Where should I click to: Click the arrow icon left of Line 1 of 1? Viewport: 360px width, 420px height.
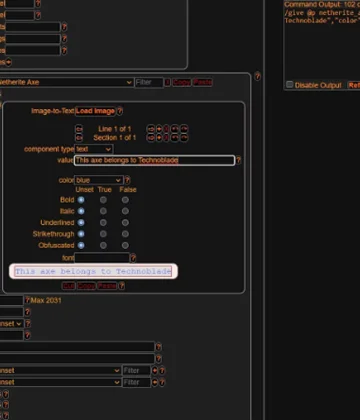[x=79, y=129]
